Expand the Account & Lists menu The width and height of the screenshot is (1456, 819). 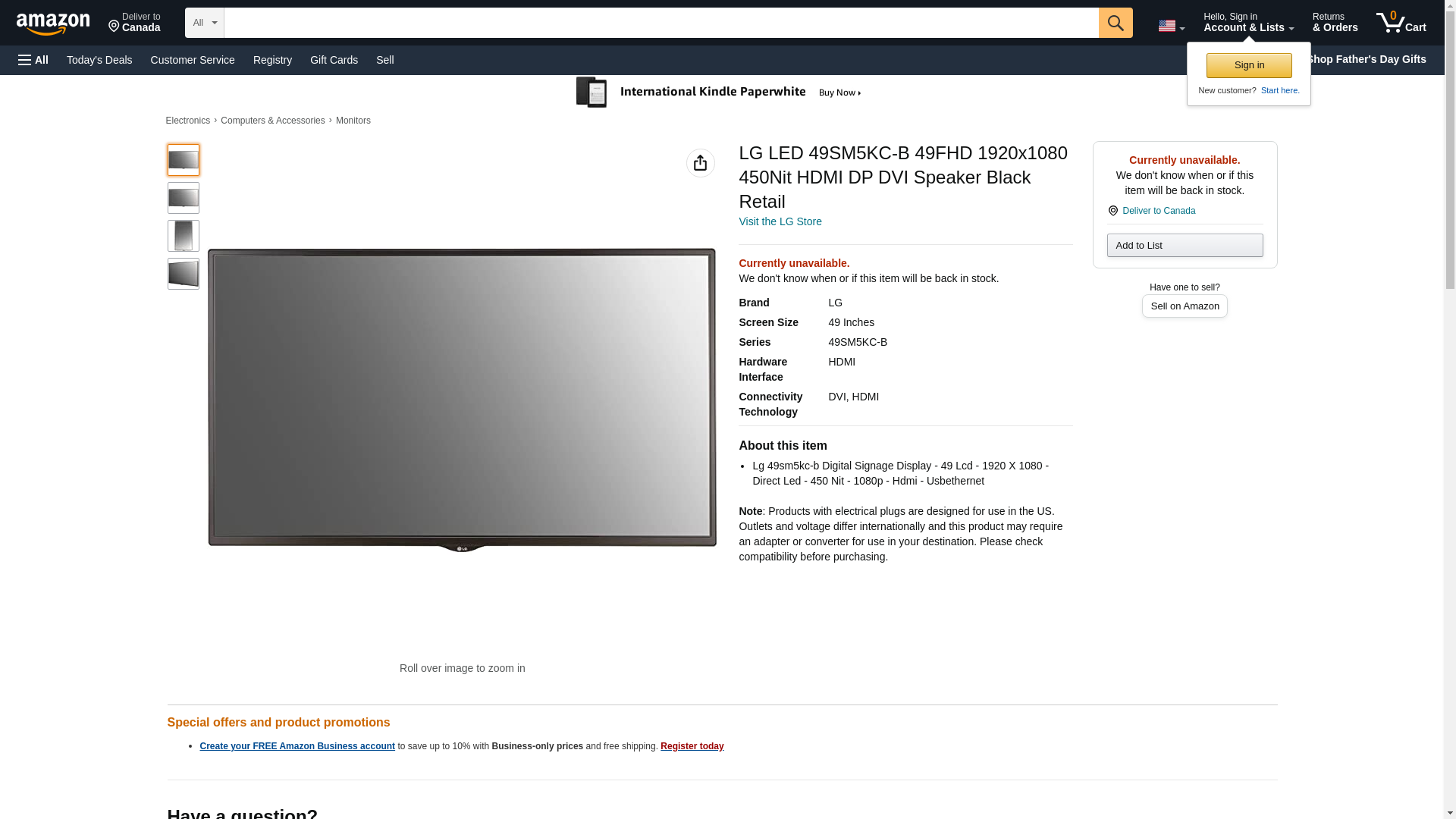(1247, 23)
